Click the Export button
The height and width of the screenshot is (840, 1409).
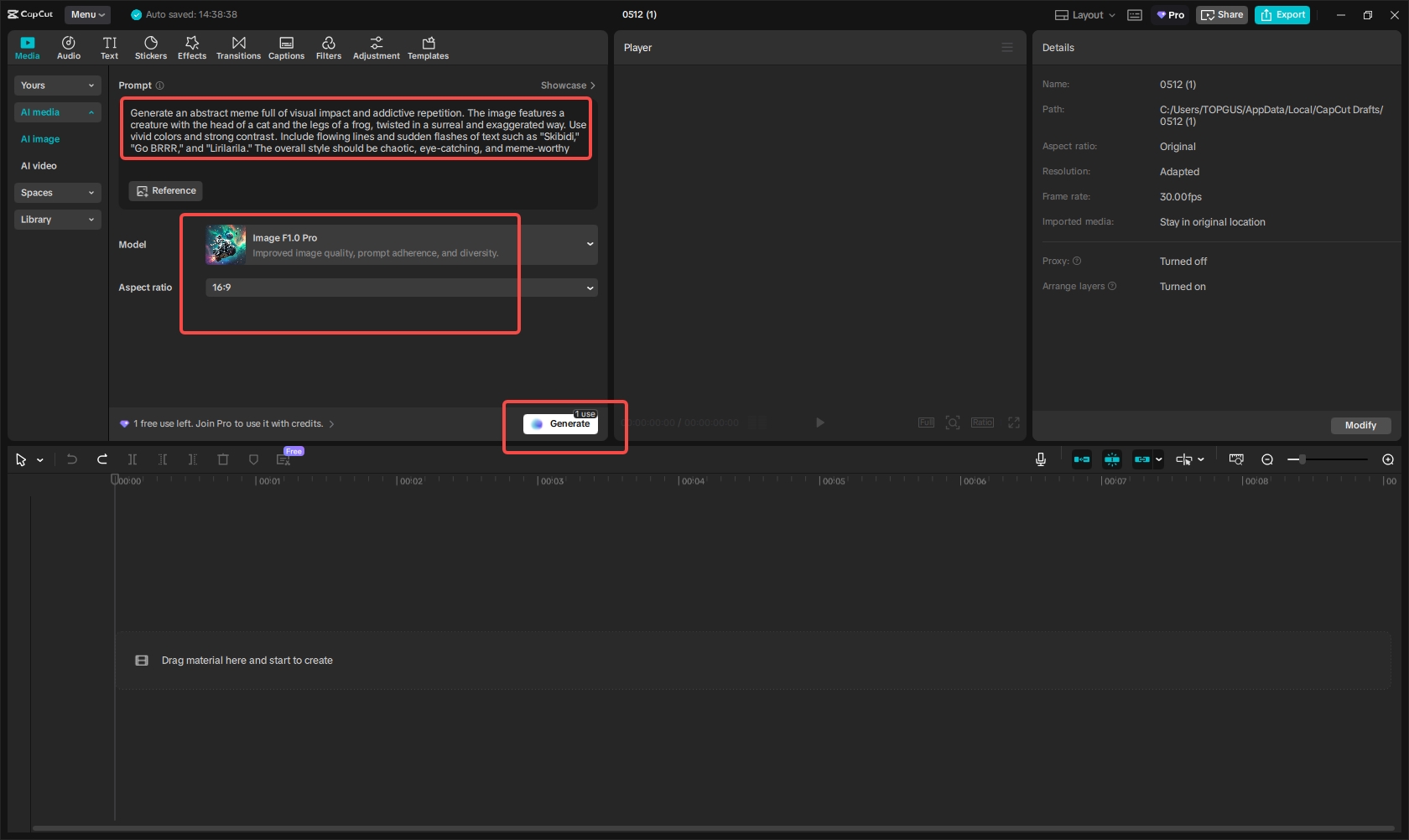click(x=1282, y=15)
